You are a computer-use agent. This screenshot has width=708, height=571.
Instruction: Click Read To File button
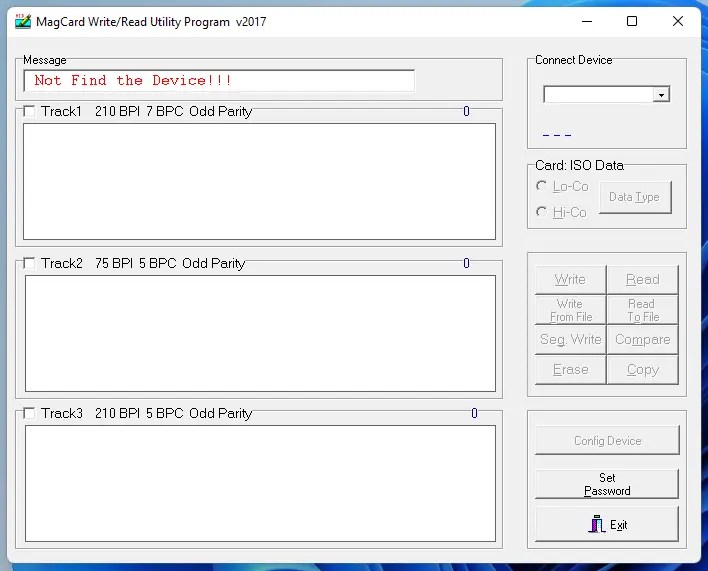643,310
